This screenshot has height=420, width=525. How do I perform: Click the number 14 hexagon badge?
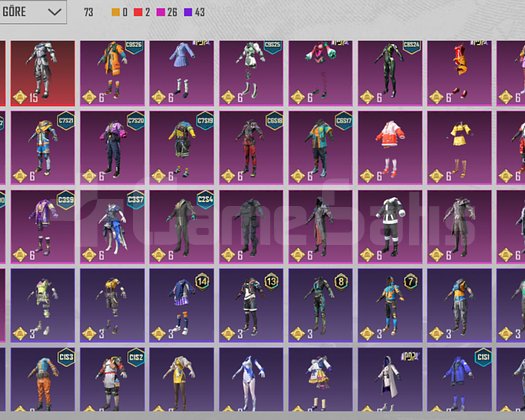tap(202, 281)
